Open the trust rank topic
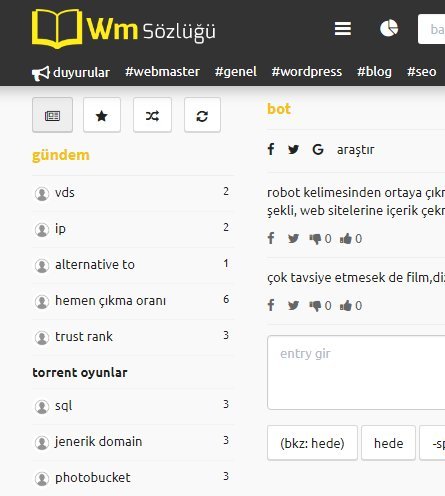Screen dimensions: 445x496 (x=84, y=337)
